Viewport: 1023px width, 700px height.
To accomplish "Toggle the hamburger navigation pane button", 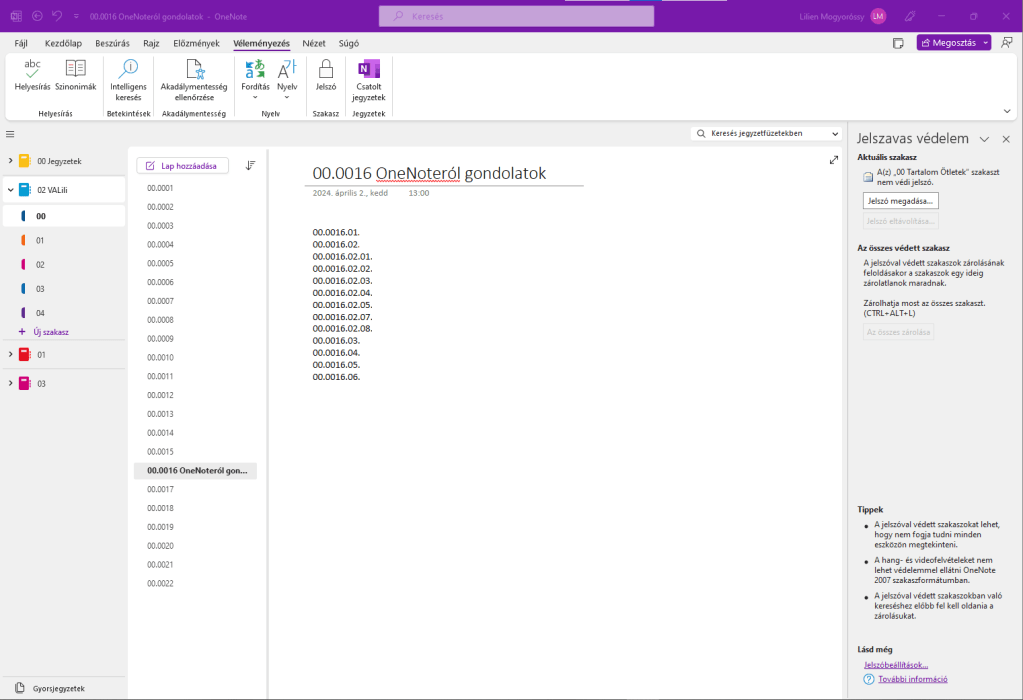I will click(10, 134).
